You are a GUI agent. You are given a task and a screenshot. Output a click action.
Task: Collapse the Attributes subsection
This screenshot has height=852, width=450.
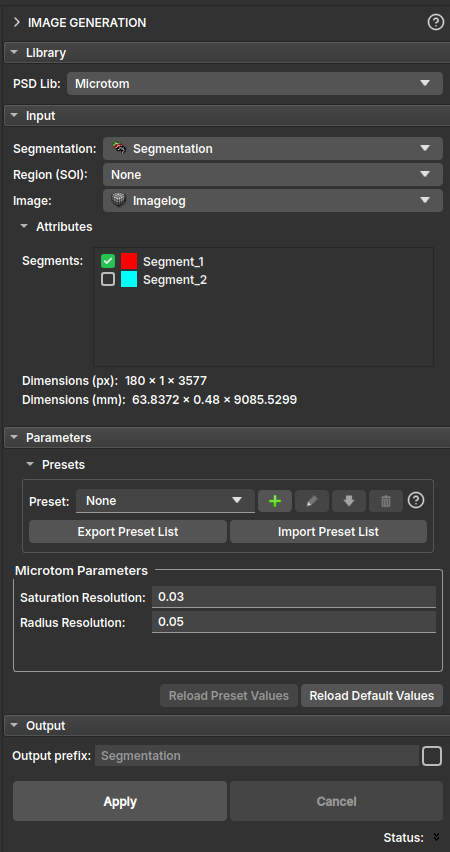(x=24, y=227)
